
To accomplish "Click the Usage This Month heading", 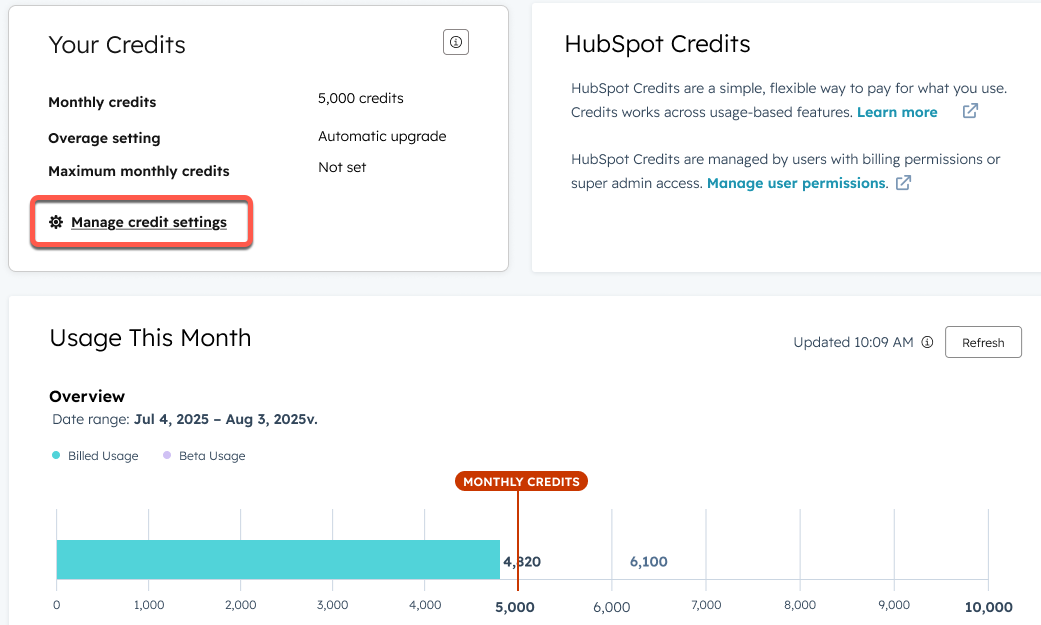I will 150,338.
